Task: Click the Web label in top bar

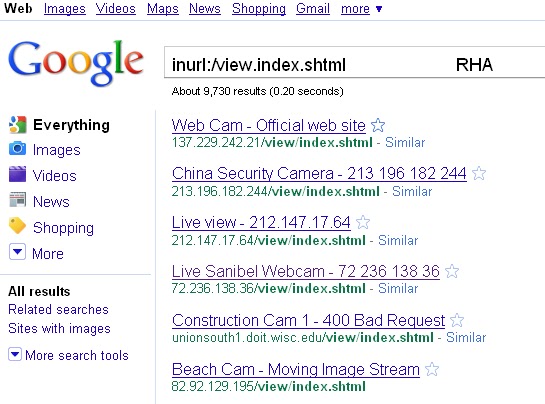Action: click(18, 8)
